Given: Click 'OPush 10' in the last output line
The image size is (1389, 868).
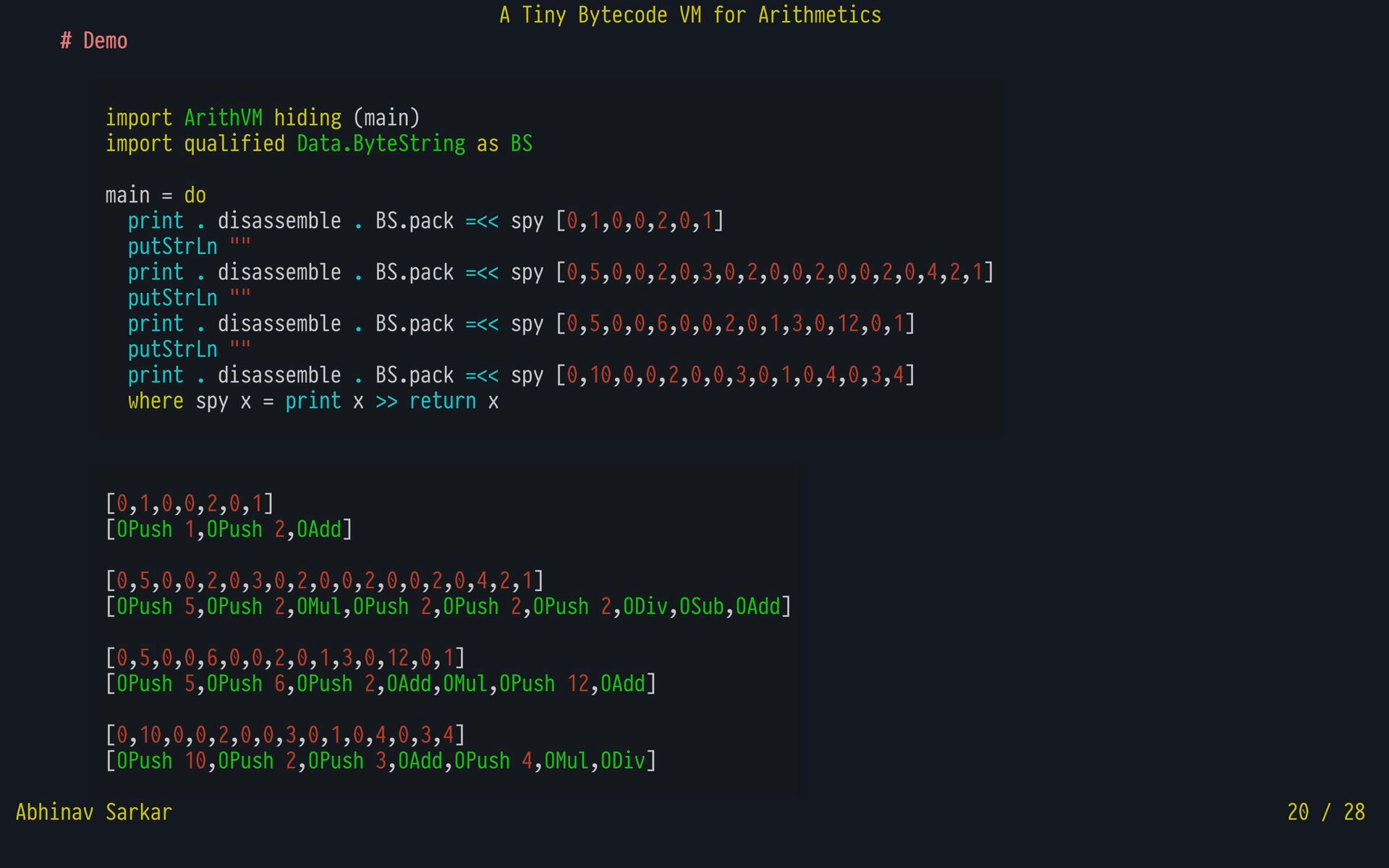Looking at the screenshot, I should 161,762.
